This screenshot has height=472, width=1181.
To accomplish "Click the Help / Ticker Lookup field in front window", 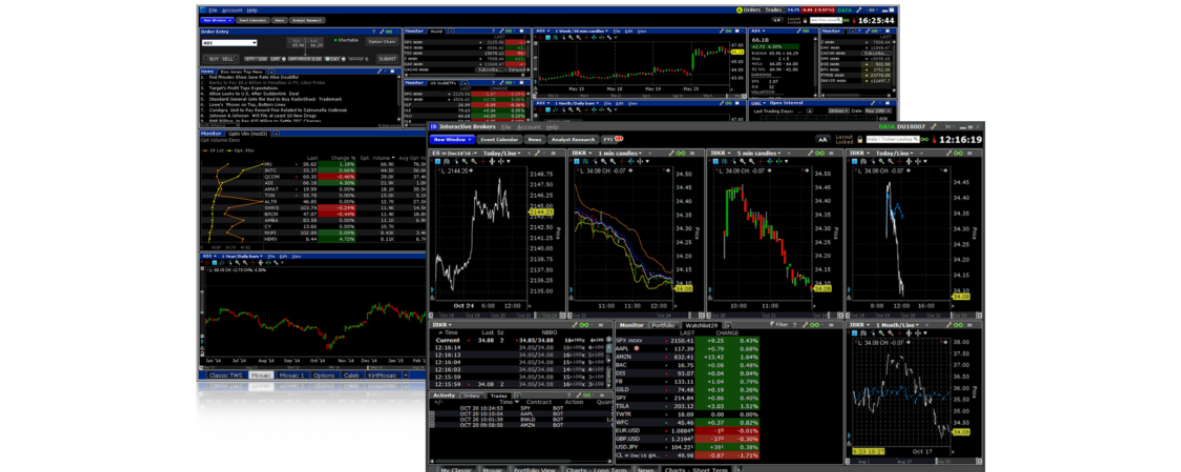I will (x=893, y=139).
